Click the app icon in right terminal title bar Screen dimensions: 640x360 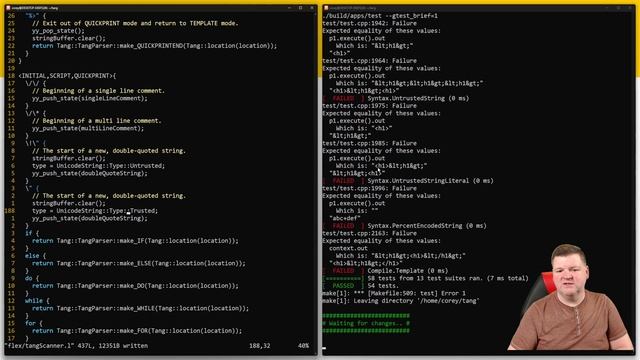point(326,8)
